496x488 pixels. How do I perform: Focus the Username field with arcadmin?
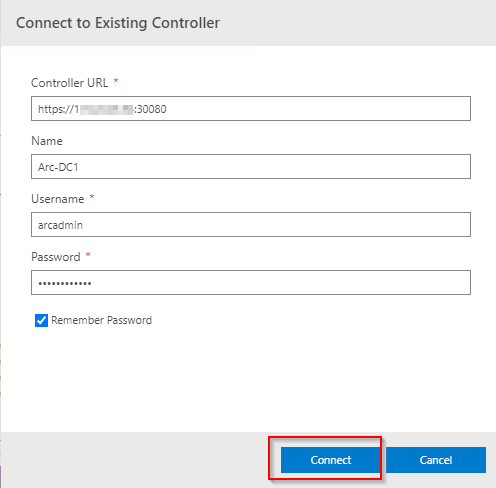coord(251,225)
